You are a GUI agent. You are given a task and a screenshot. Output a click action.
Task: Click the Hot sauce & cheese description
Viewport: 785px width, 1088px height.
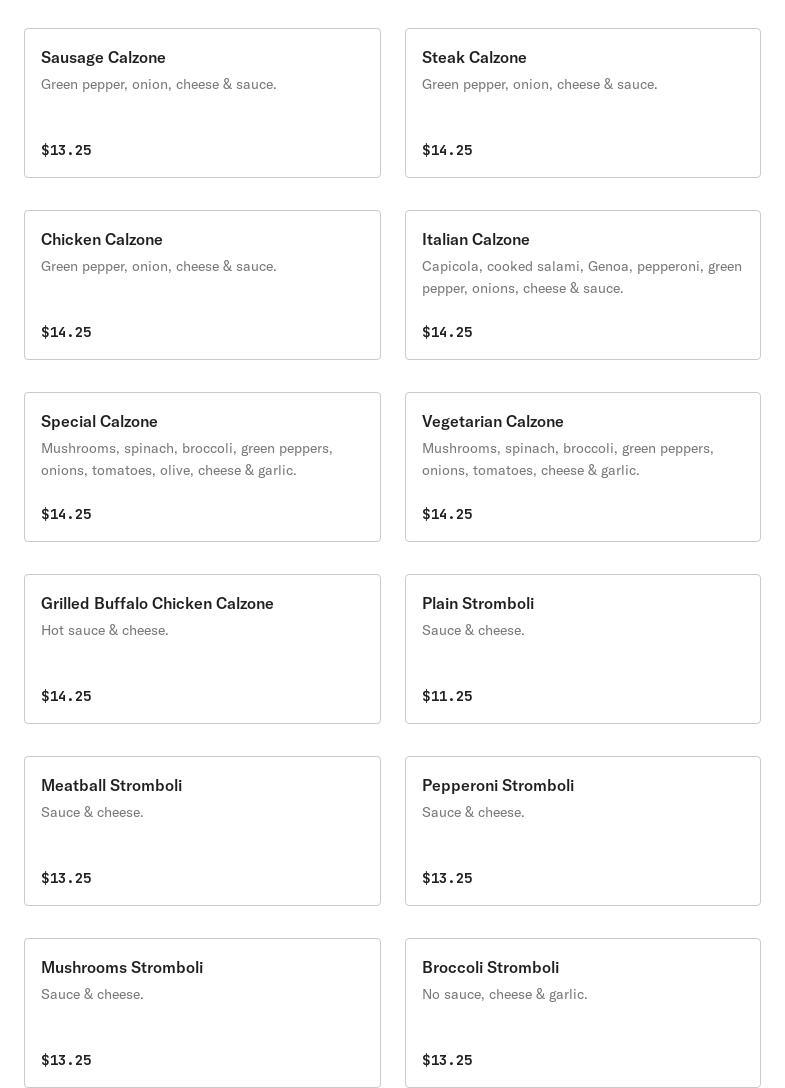[105, 630]
